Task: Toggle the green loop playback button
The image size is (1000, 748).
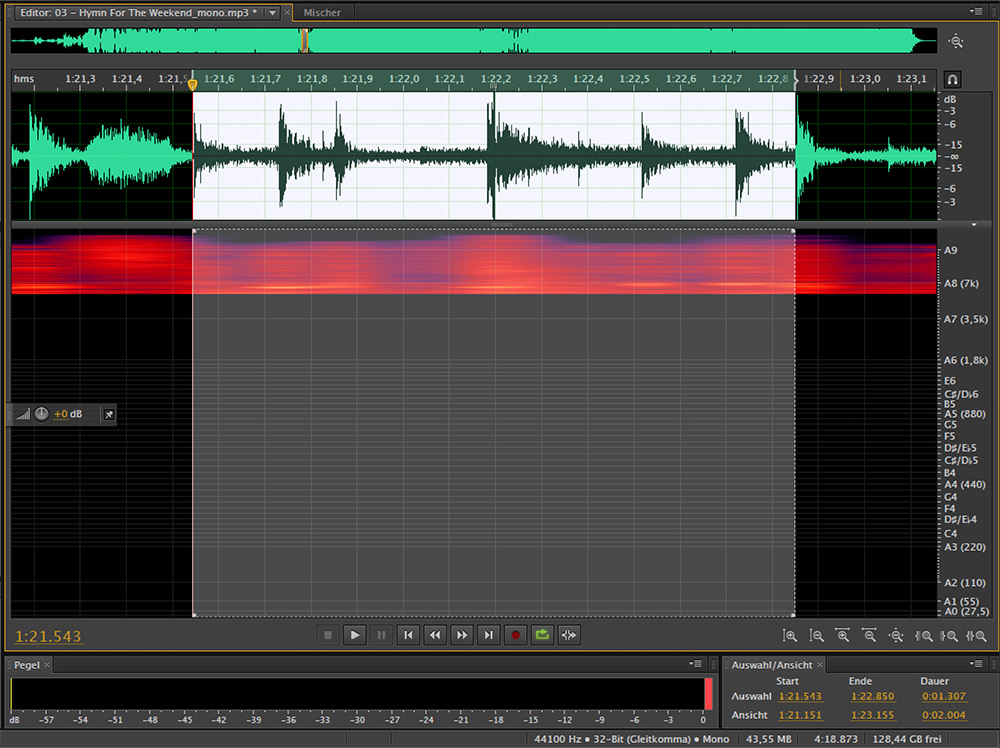Action: (x=542, y=635)
